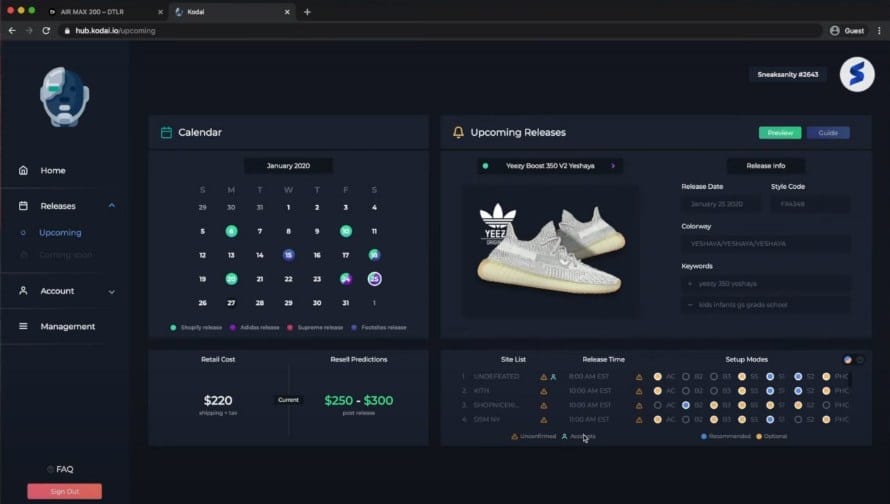Select SS mode for DSM NY
Viewport: 890px width, 504px height.
click(742, 419)
